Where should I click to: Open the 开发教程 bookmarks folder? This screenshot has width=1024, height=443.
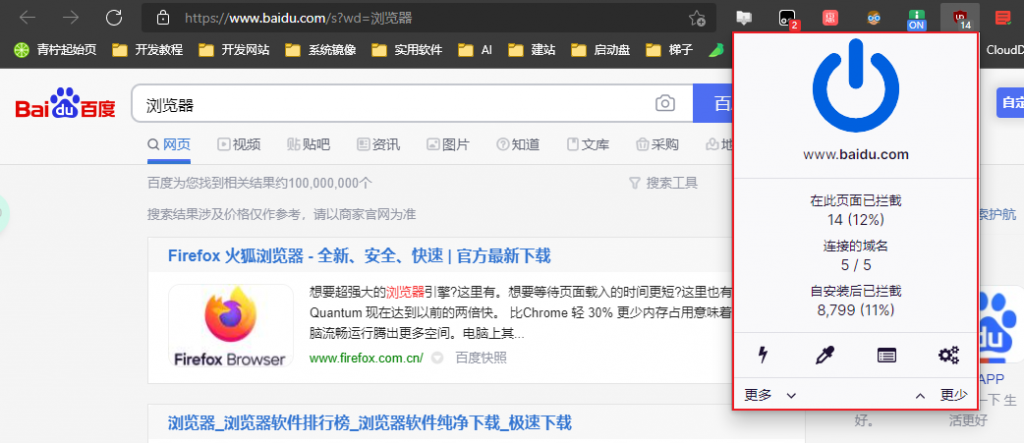(148, 49)
